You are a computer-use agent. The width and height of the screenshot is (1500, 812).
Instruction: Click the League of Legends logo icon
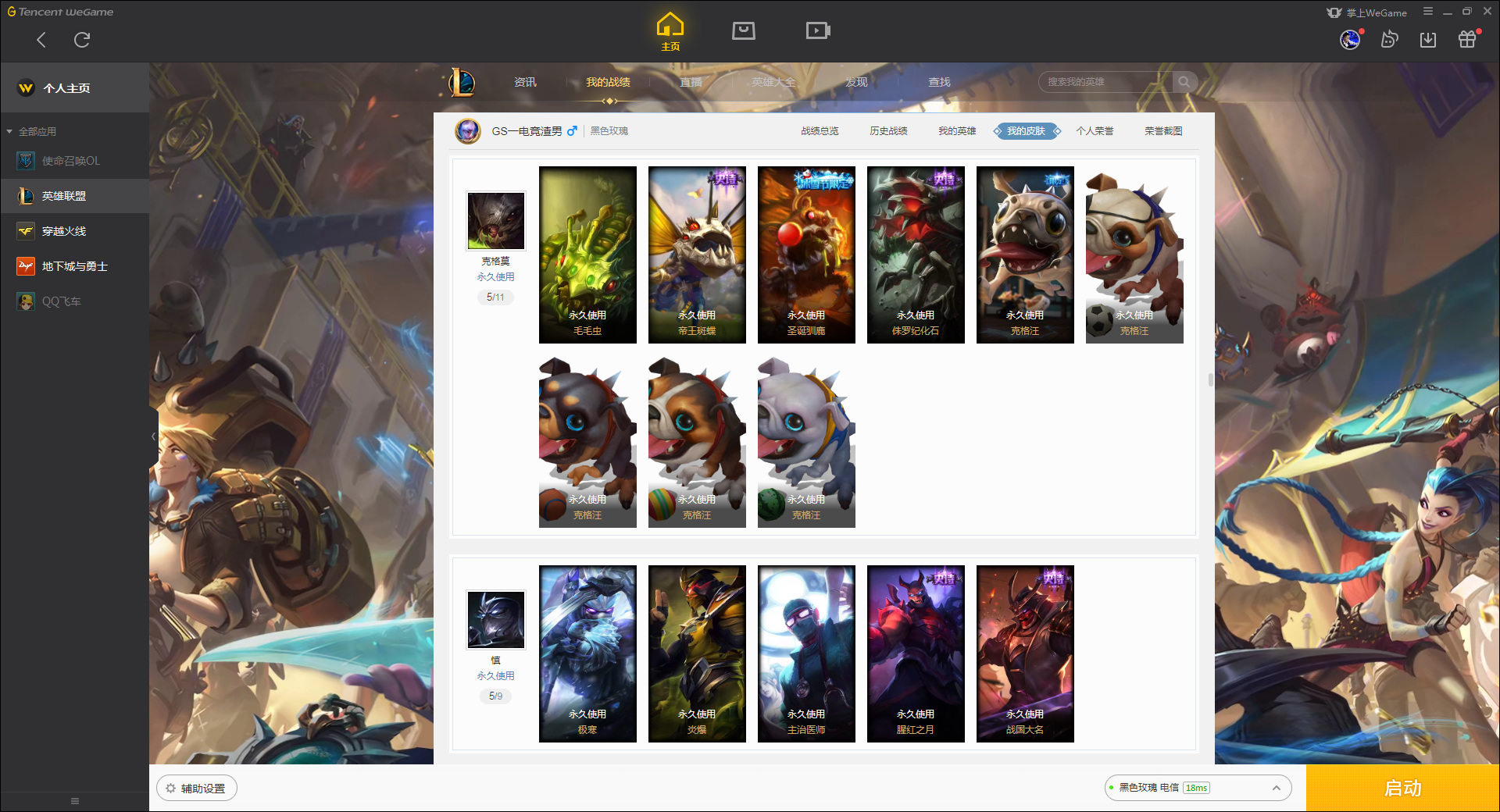click(x=462, y=82)
